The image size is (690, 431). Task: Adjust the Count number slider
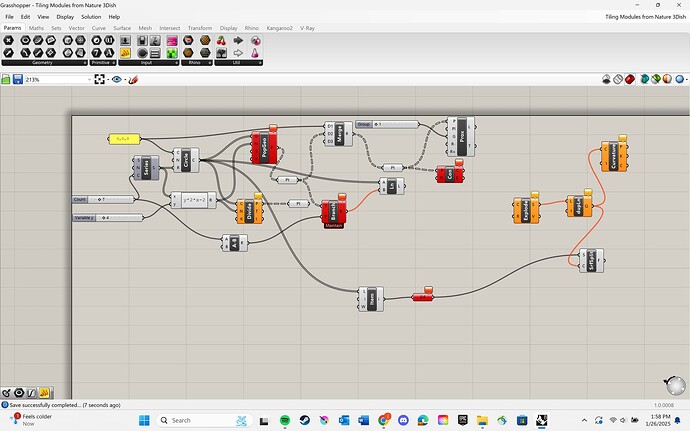(x=103, y=199)
